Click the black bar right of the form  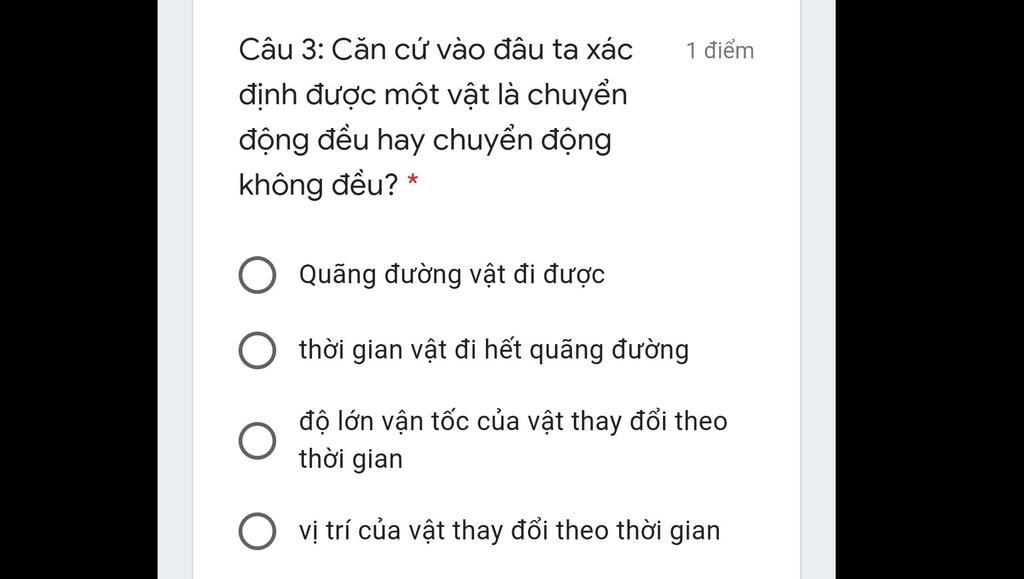tap(929, 289)
